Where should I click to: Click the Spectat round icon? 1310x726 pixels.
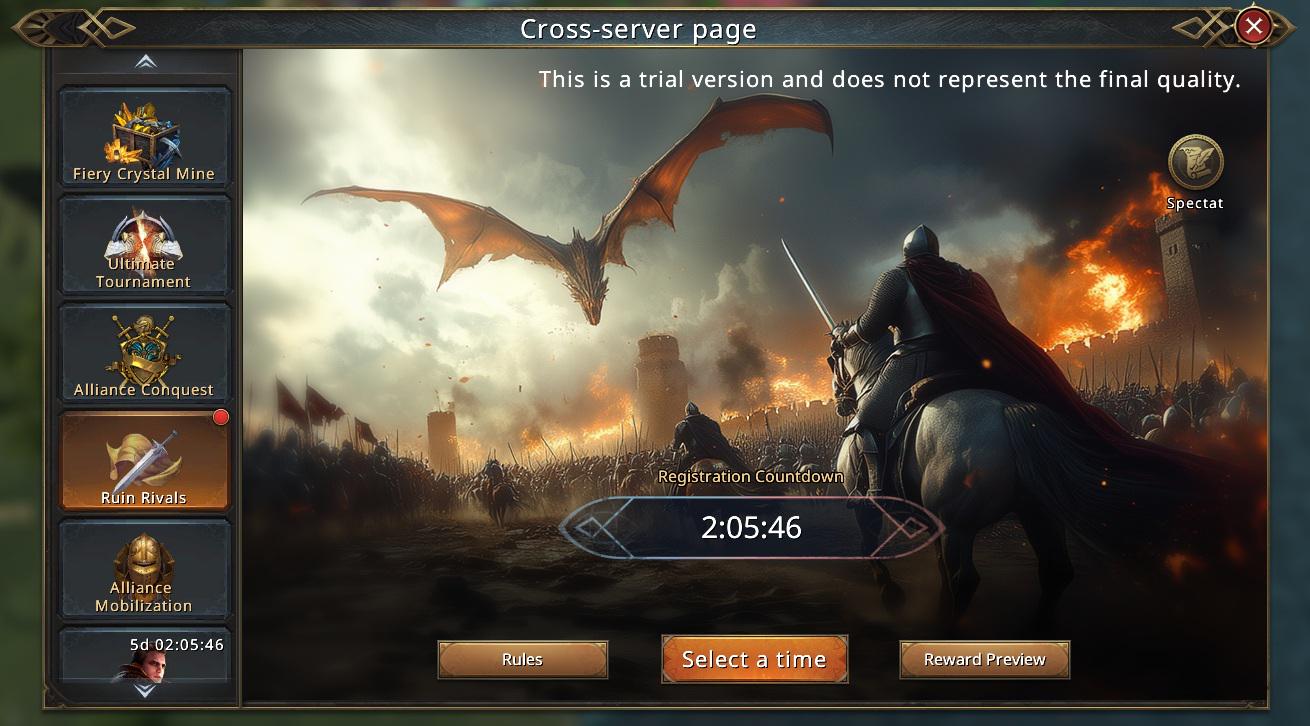tap(1195, 162)
